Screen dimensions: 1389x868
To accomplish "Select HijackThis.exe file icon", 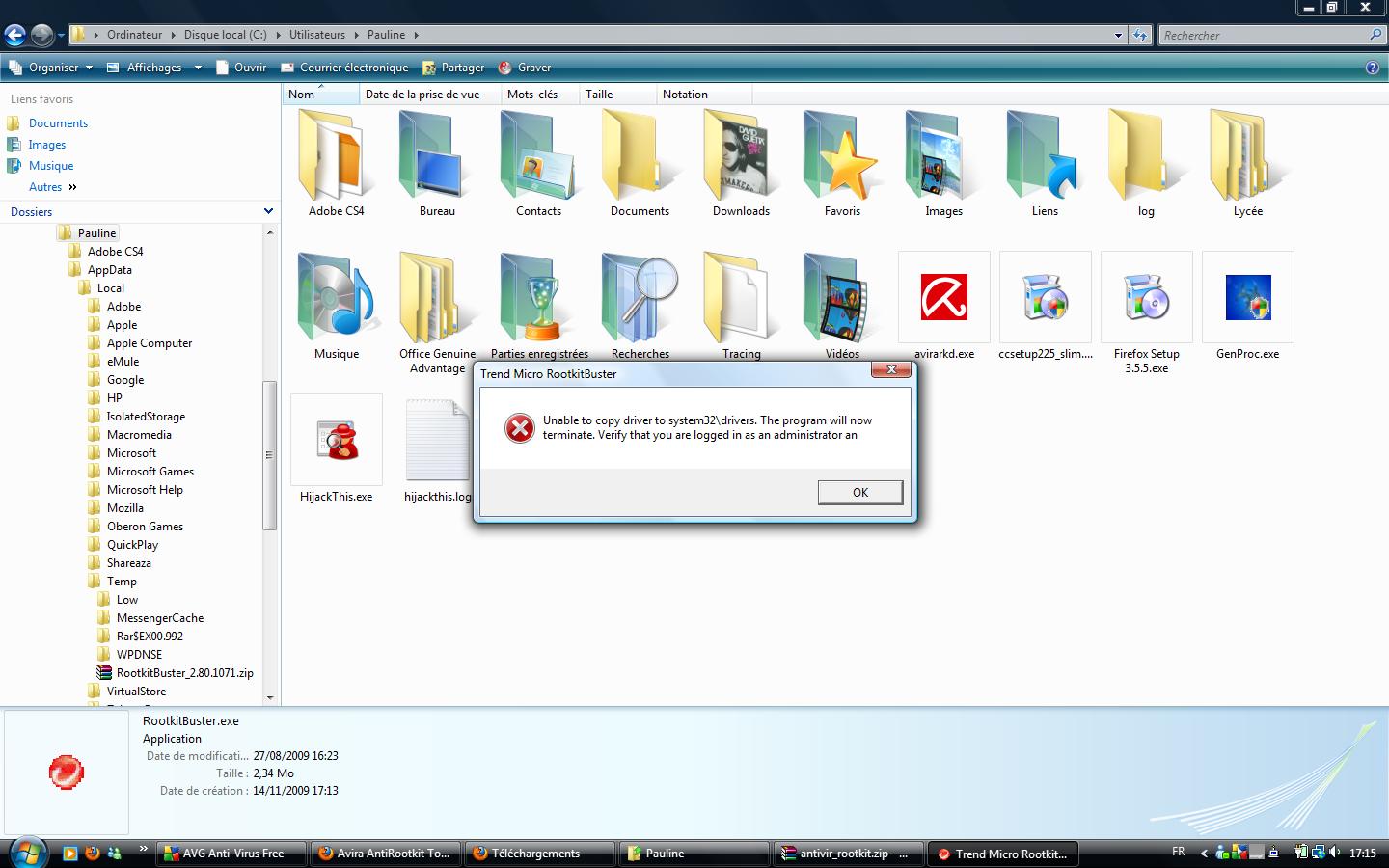I will 336,440.
